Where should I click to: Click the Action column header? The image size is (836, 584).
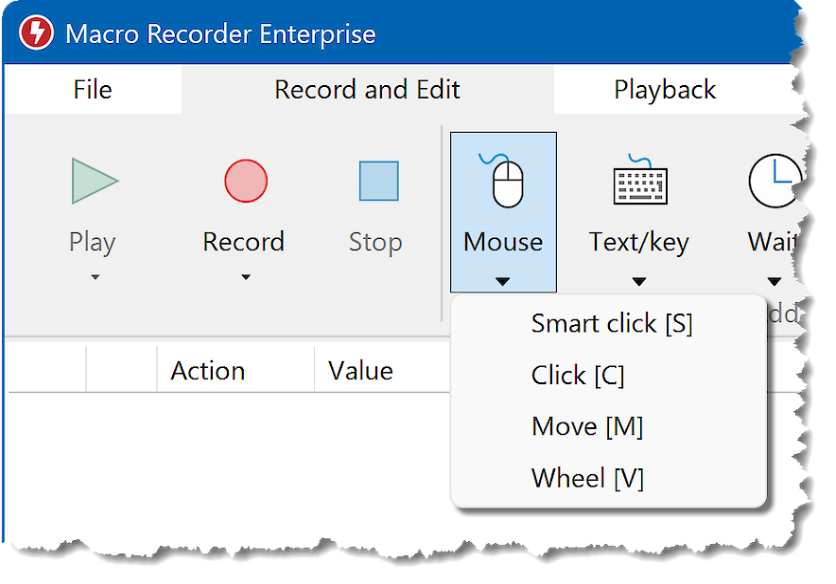235,370
